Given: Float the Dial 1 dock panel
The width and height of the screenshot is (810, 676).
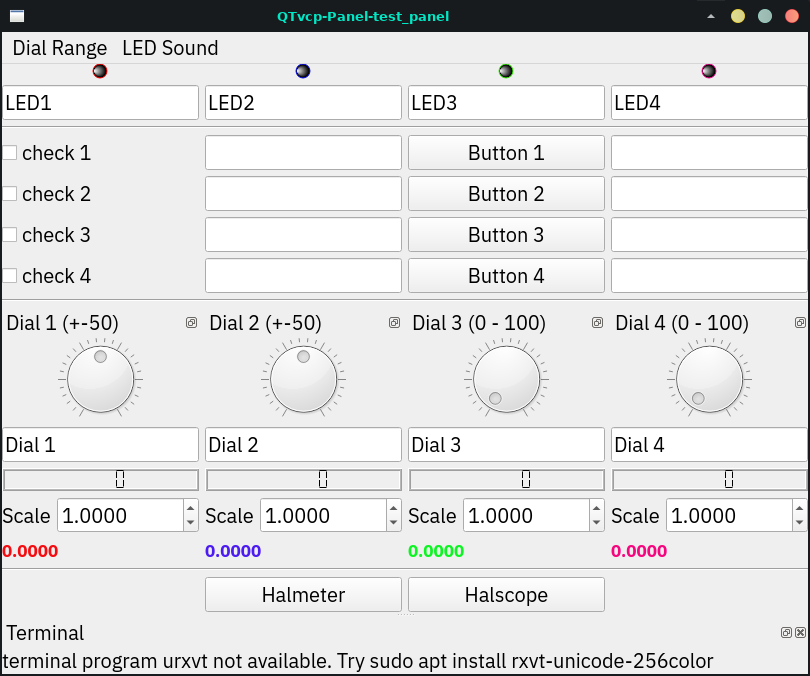Looking at the screenshot, I should point(191,323).
